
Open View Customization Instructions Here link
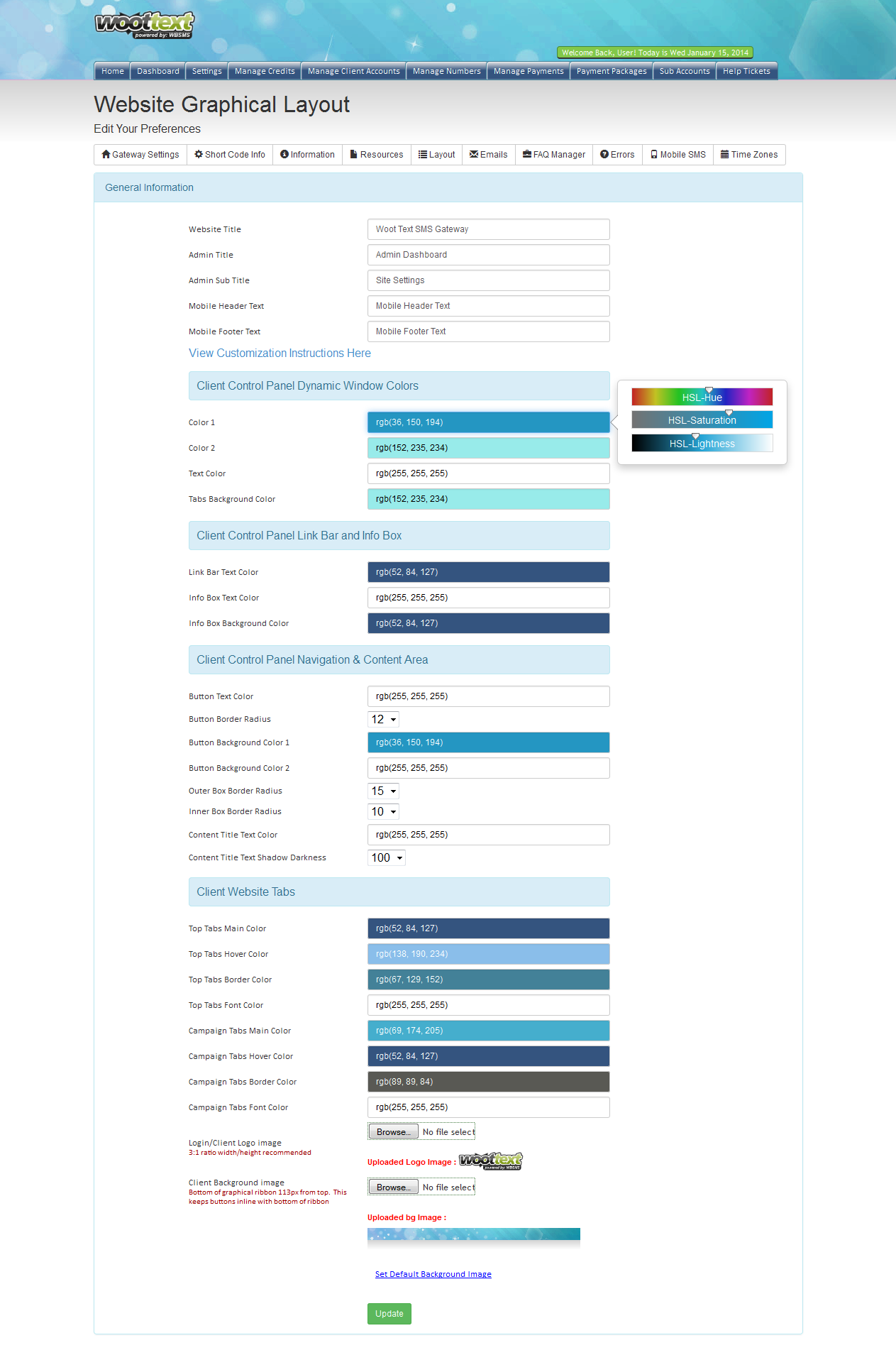pyautogui.click(x=280, y=353)
